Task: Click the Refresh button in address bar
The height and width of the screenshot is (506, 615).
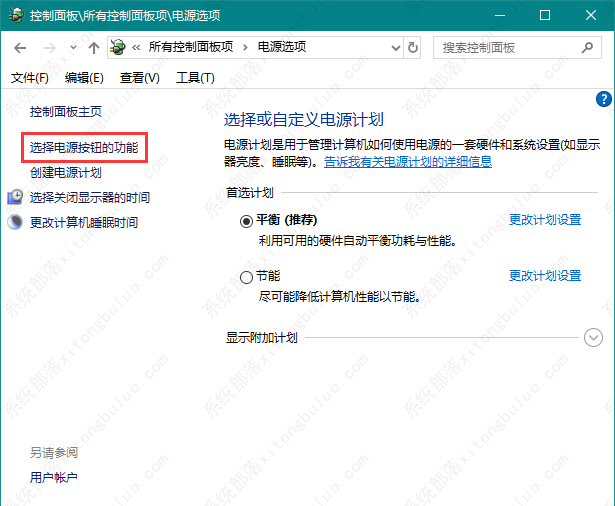Action: [414, 48]
